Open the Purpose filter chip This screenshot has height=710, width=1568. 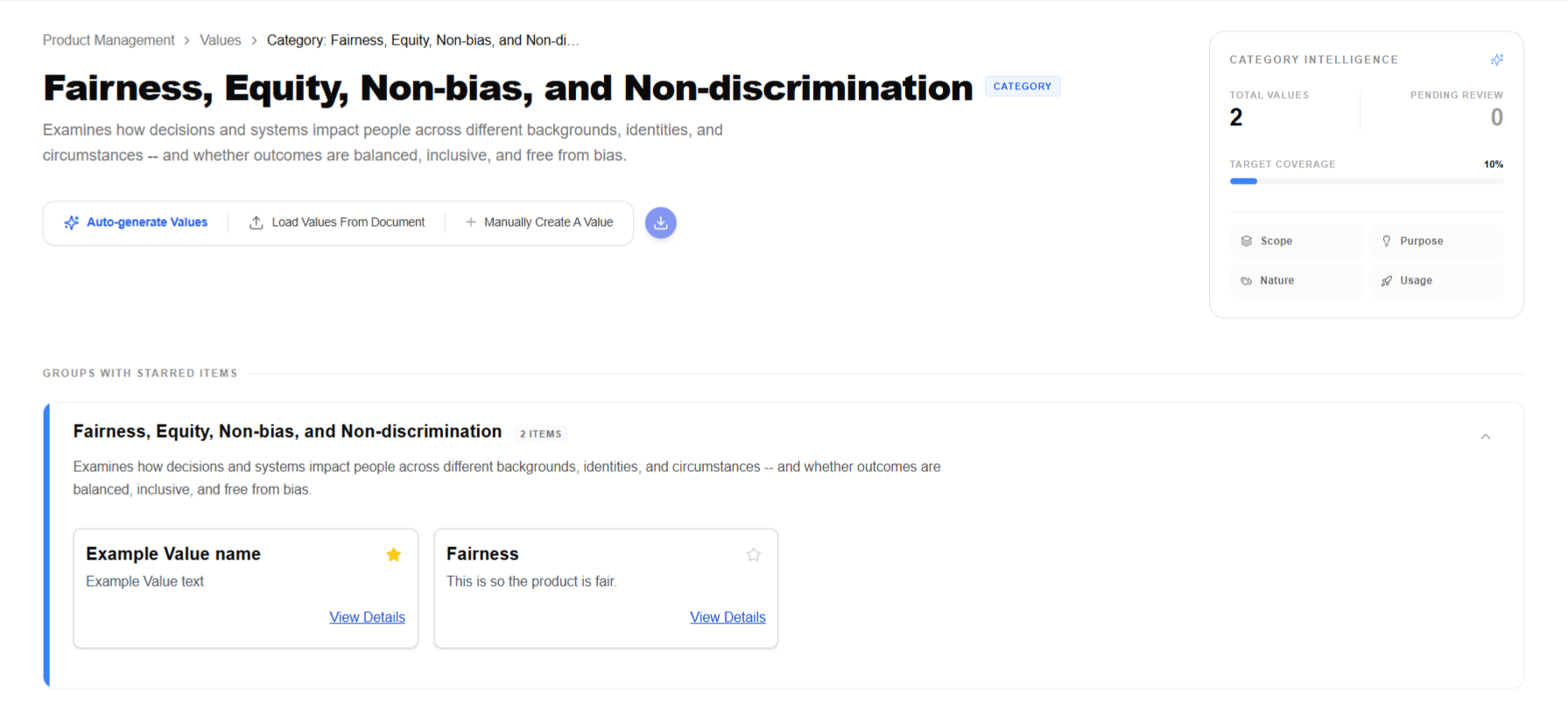click(x=1436, y=241)
